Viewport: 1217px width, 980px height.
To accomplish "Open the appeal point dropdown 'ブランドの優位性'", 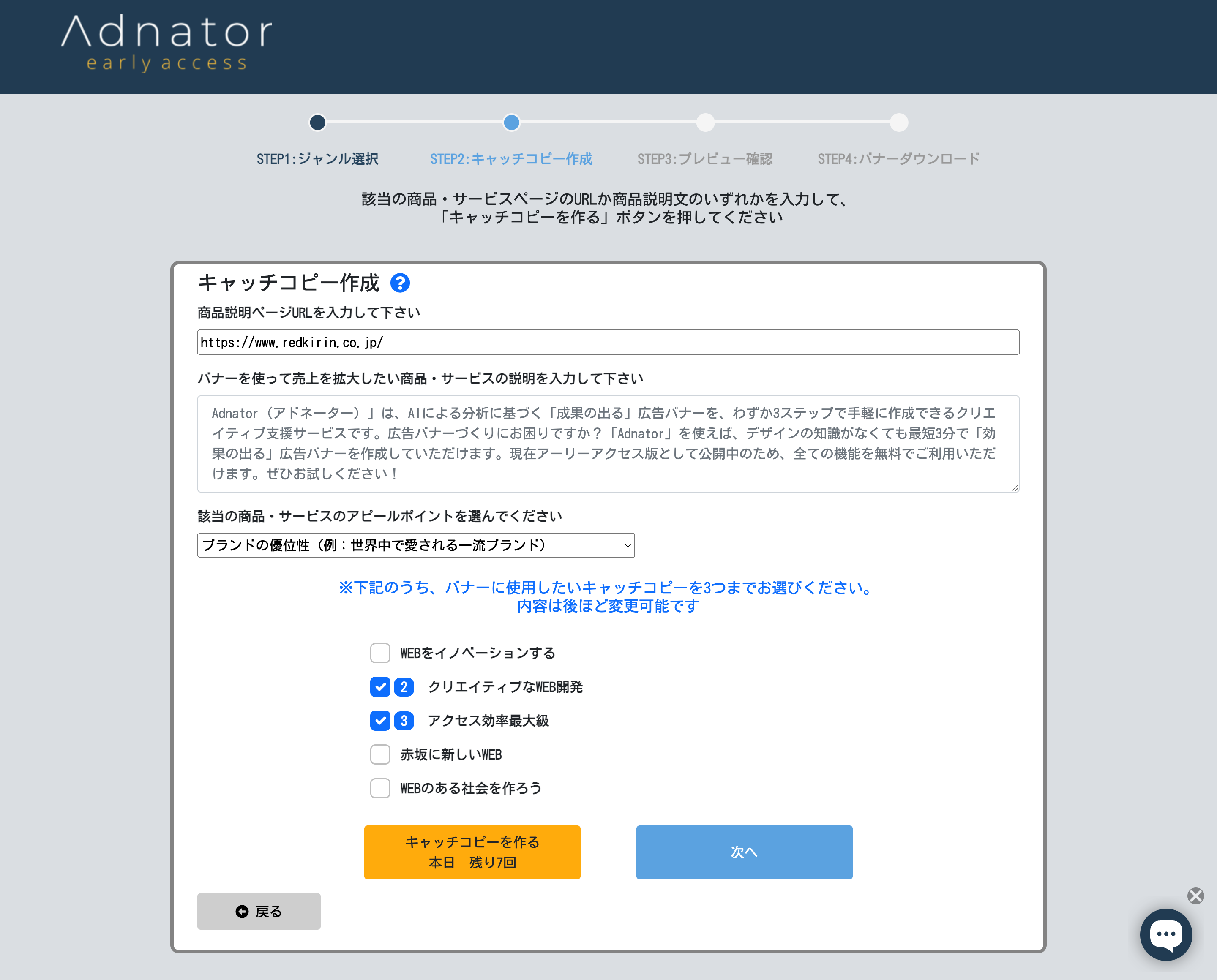I will point(416,545).
